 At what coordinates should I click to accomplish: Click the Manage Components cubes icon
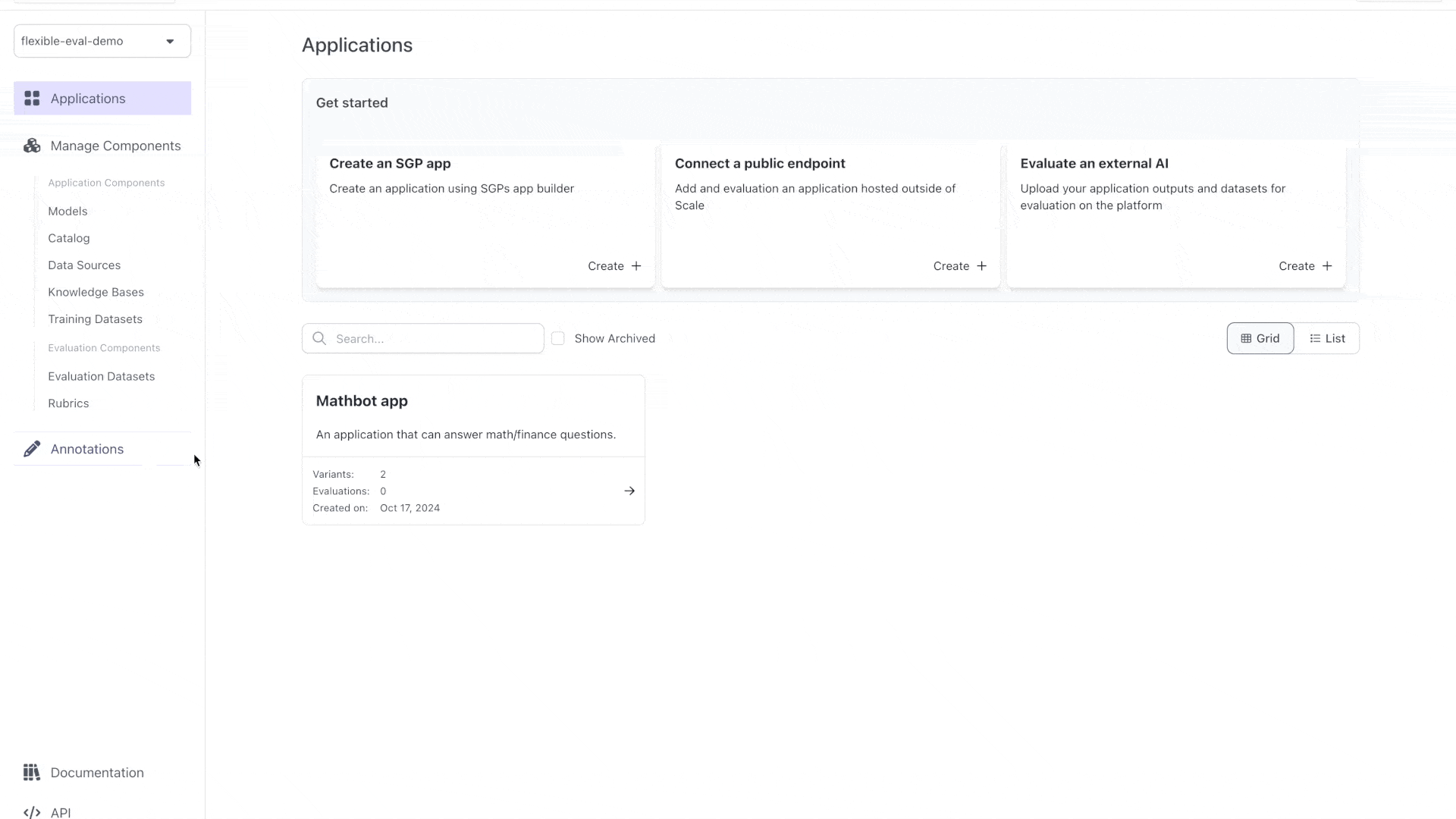pos(32,146)
